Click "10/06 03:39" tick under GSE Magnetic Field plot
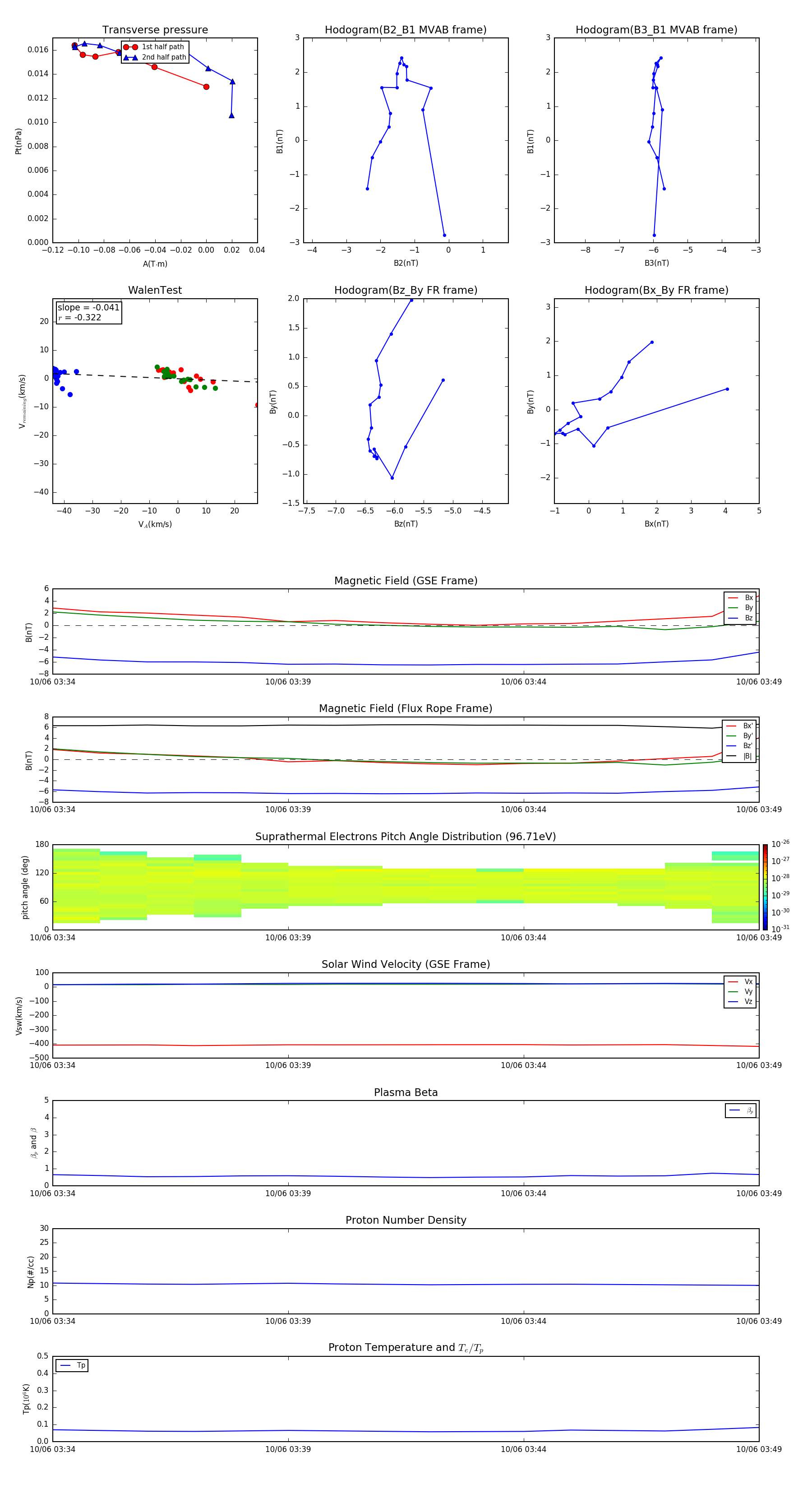 [288, 682]
